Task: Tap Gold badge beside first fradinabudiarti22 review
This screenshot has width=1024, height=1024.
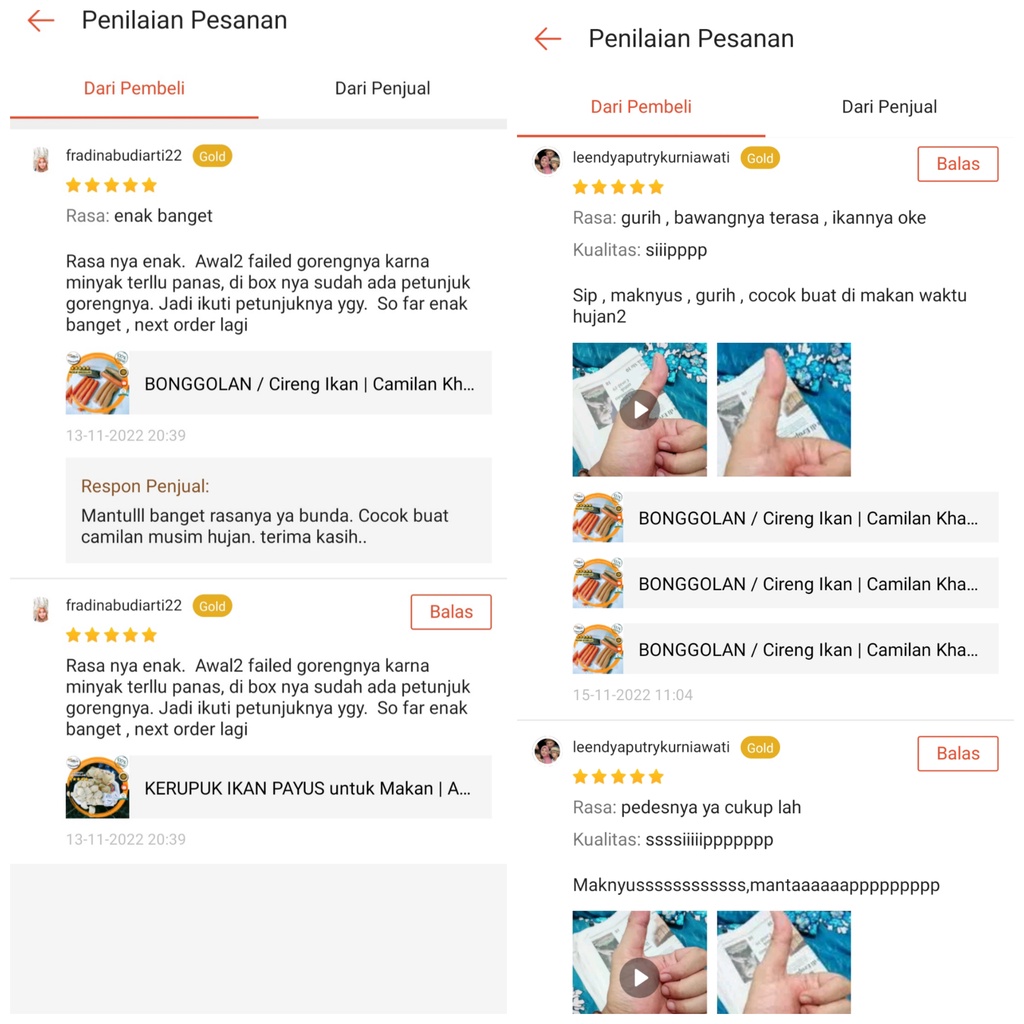Action: point(212,156)
